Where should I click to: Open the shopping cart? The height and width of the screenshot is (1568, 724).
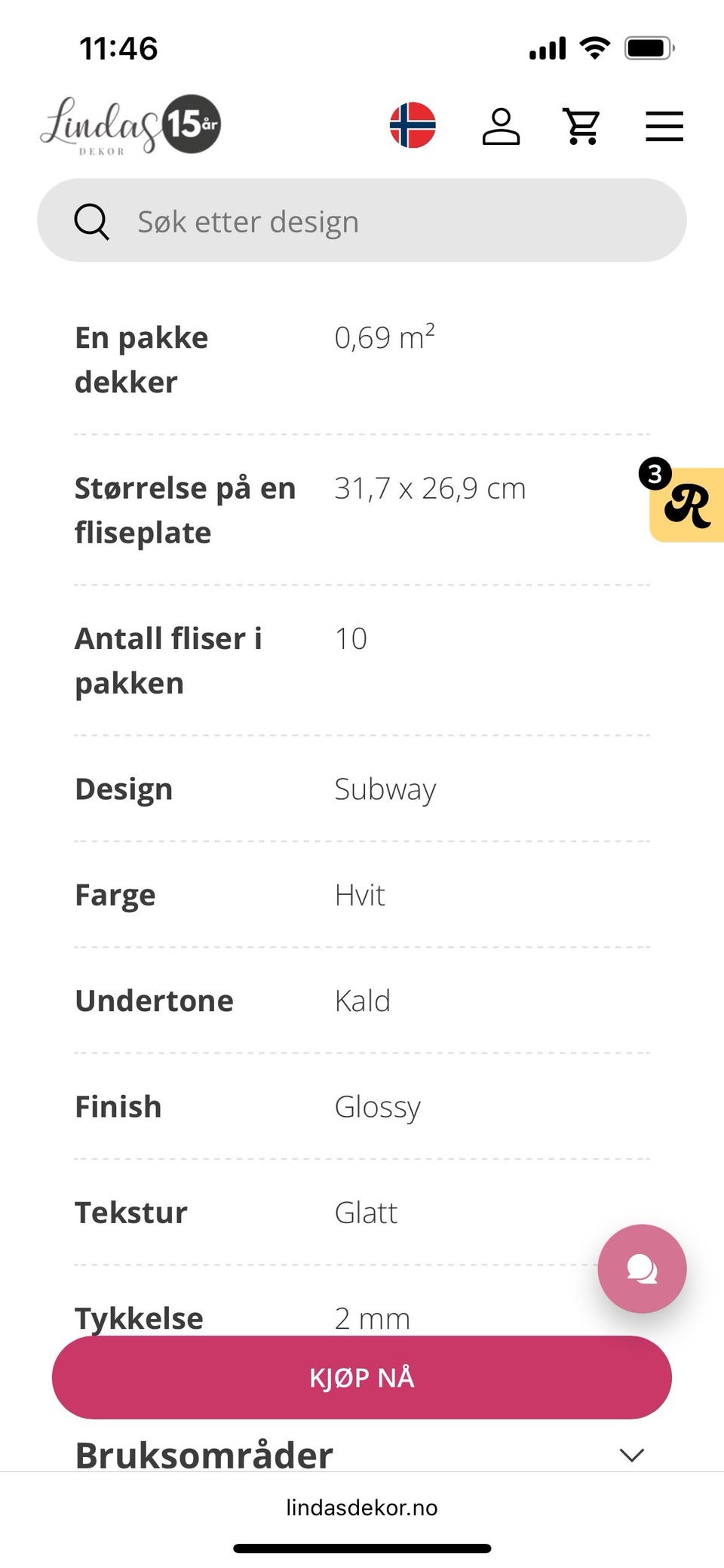click(x=580, y=126)
